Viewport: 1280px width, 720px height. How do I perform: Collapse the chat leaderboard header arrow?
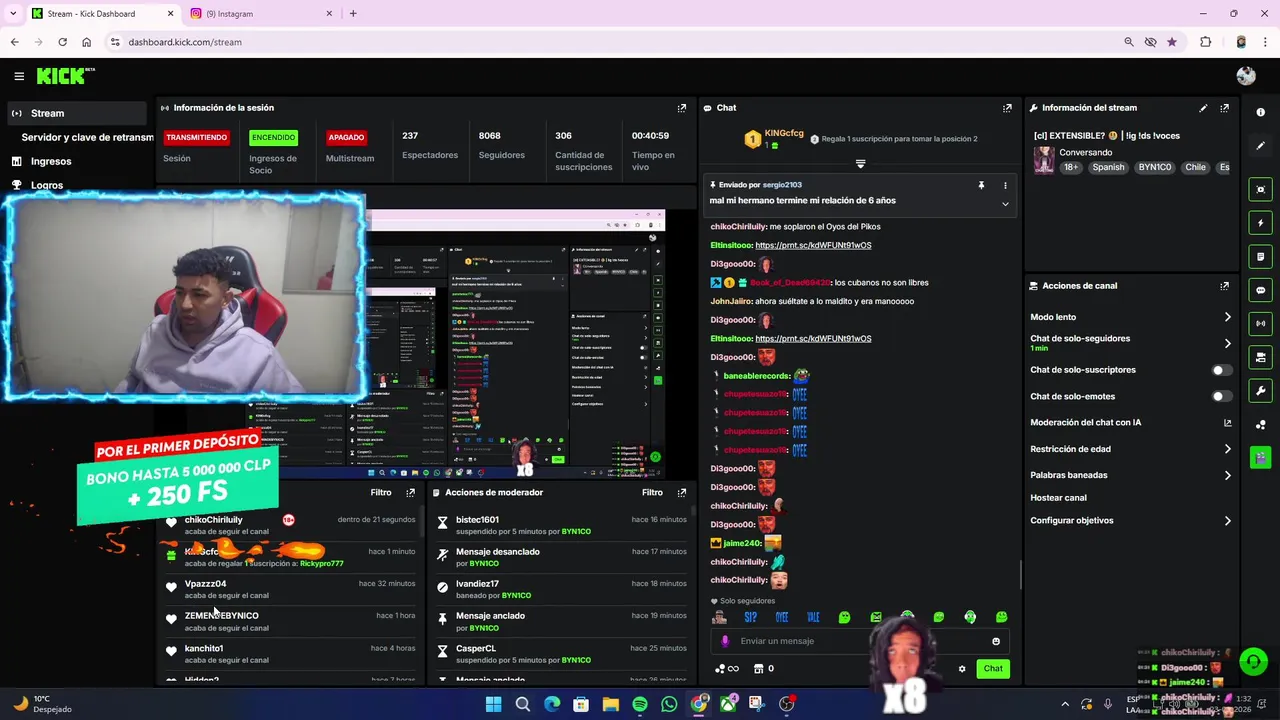(x=860, y=163)
